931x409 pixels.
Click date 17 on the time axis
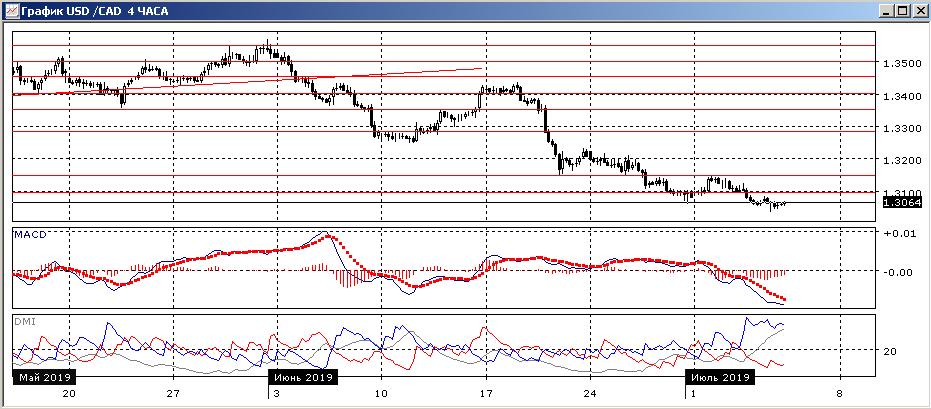pyautogui.click(x=484, y=394)
